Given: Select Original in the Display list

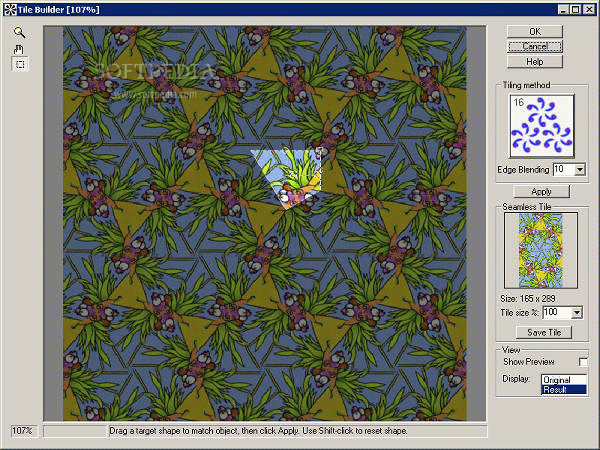Looking at the screenshot, I should [564, 380].
